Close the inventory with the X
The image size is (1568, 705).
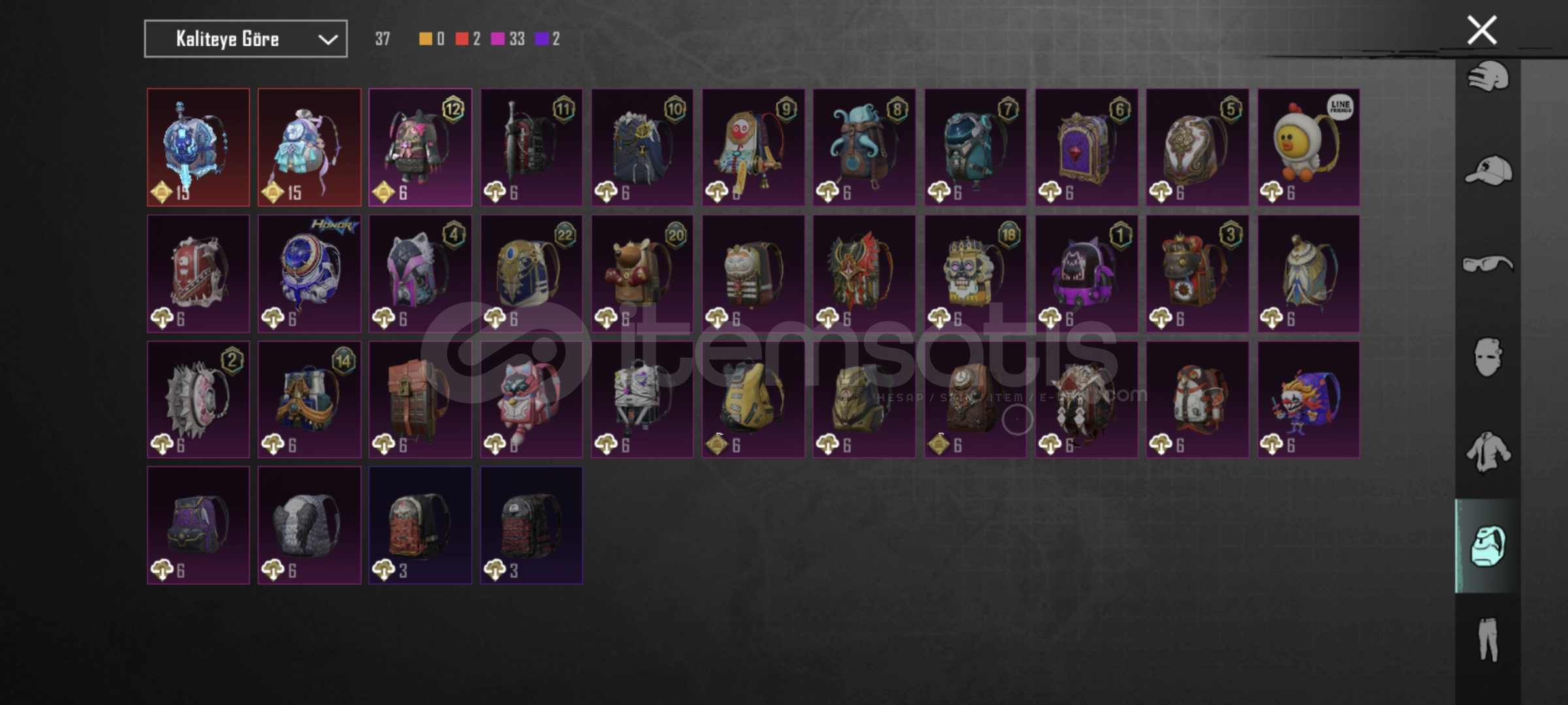click(1482, 30)
